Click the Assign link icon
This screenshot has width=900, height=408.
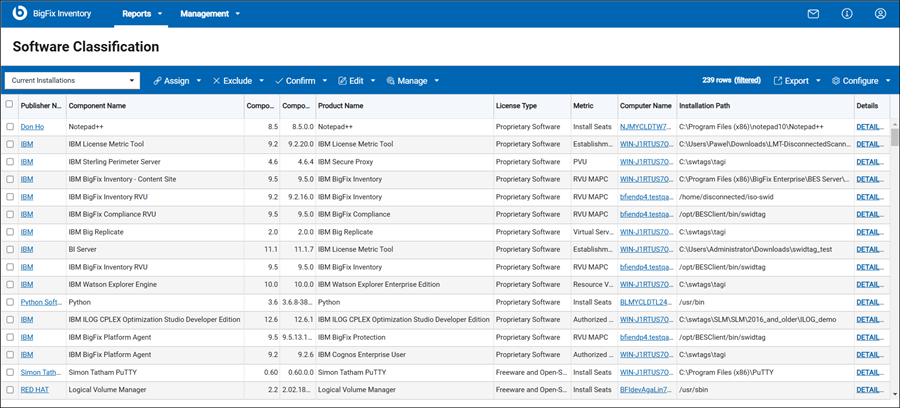[157, 81]
